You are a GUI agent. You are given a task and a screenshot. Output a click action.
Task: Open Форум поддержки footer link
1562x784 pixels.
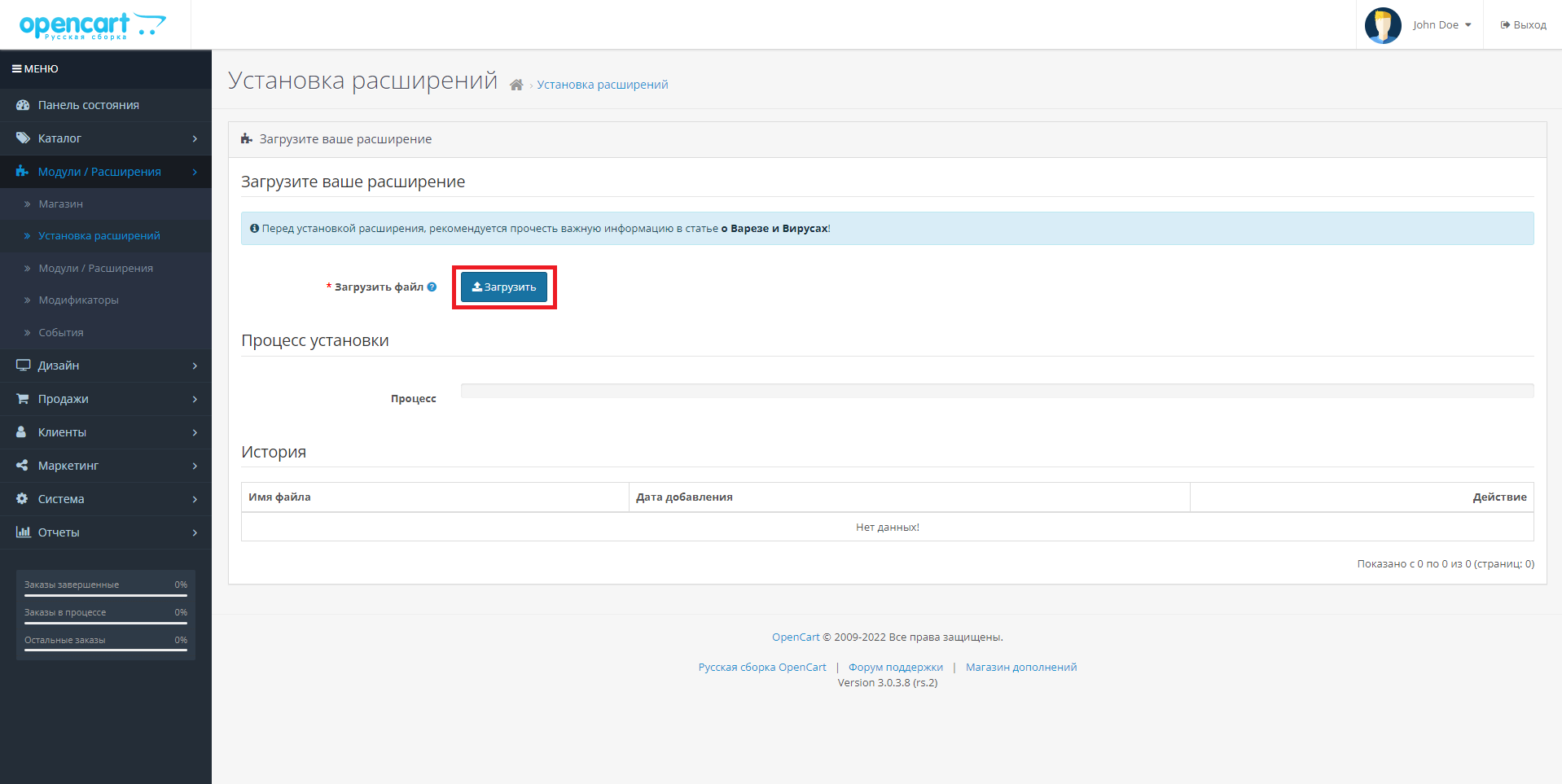(896, 668)
